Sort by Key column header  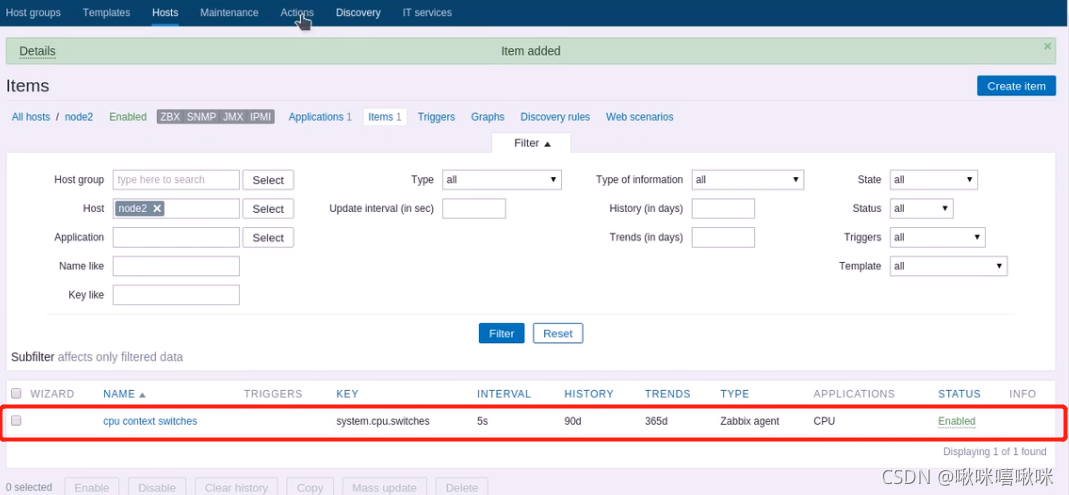tap(347, 393)
